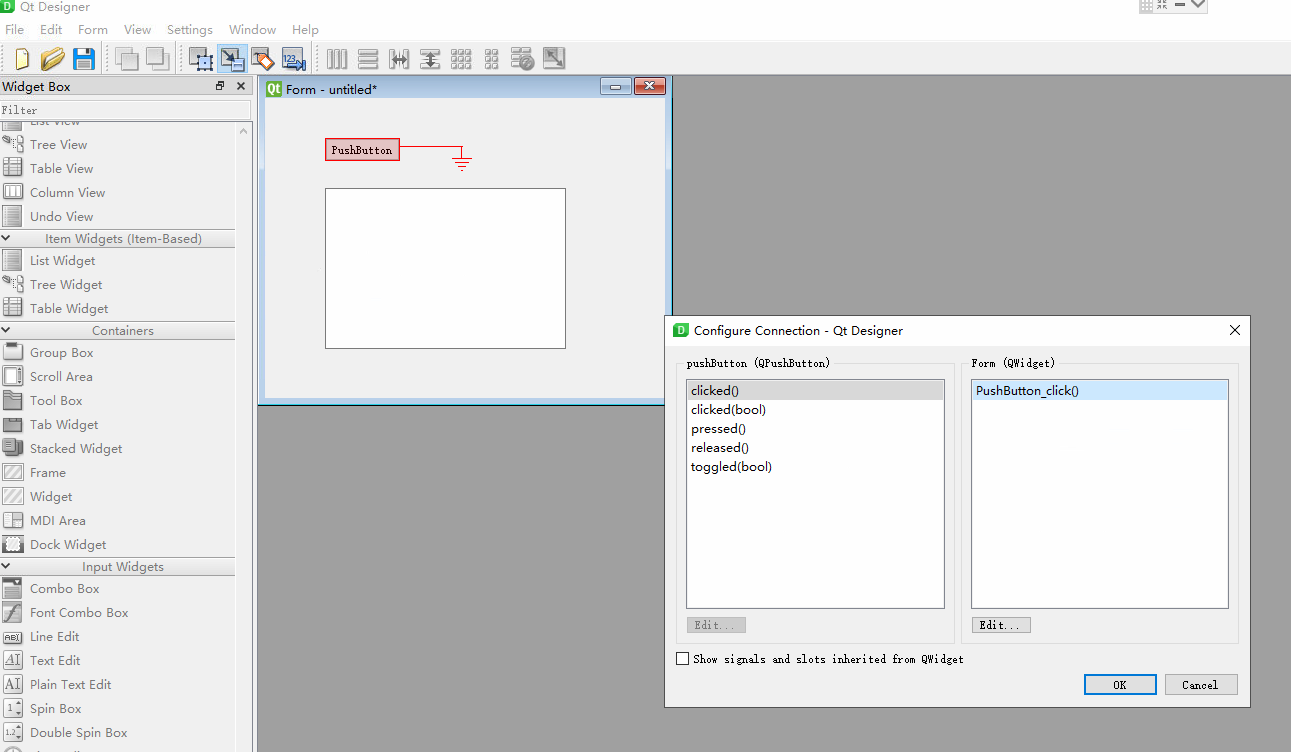Click the New Form toolbar icon
This screenshot has height=752, width=1291.
coord(21,59)
